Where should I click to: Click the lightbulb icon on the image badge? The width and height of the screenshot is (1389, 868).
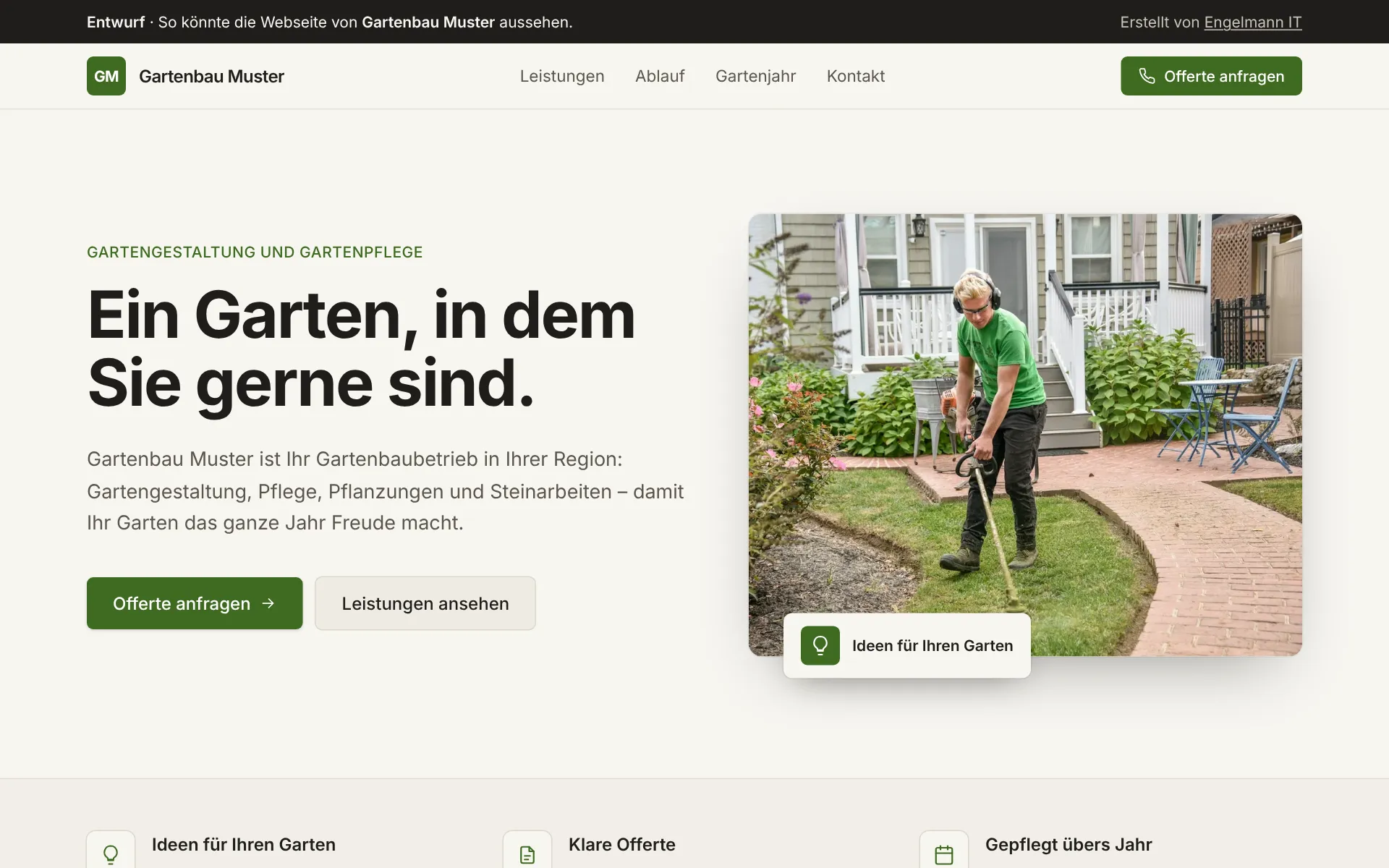tap(820, 645)
